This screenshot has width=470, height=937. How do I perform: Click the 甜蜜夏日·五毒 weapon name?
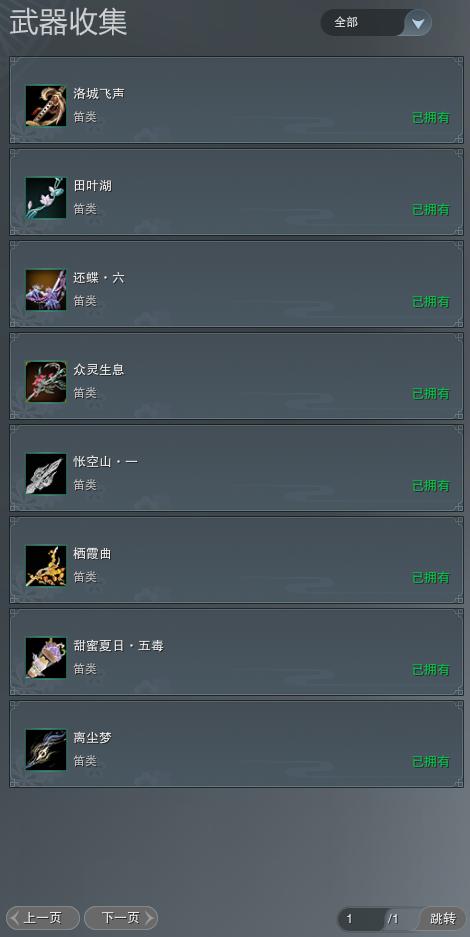pos(118,646)
